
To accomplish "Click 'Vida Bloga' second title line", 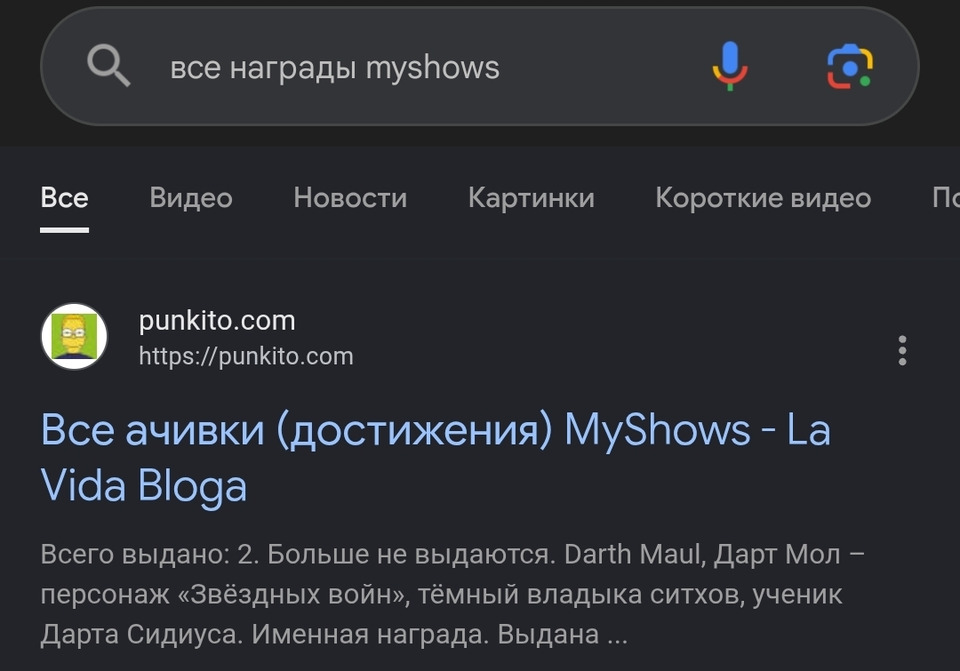I will (x=143, y=486).
